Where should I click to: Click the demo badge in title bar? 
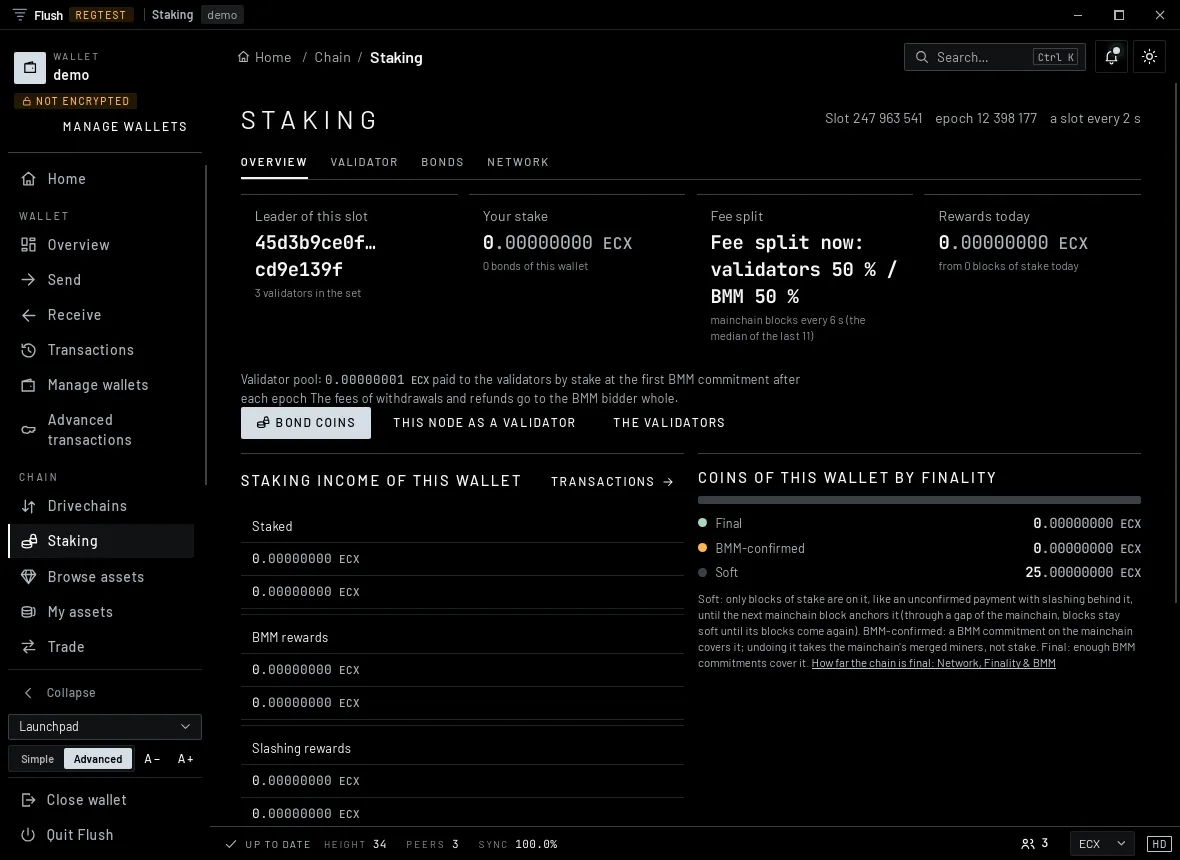pyautogui.click(x=222, y=15)
